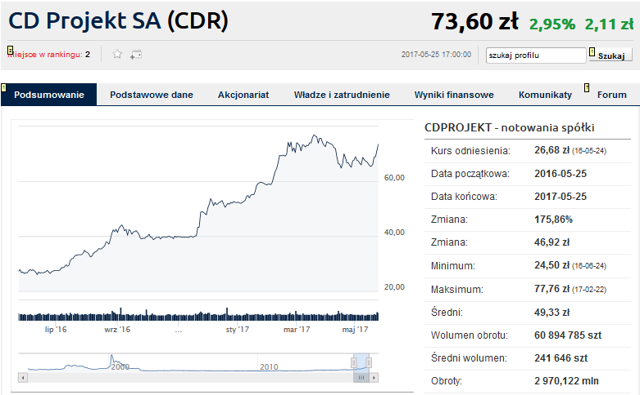640x395 pixels.
Task: Add CD Projekt to favorites with star
Action: (117, 54)
